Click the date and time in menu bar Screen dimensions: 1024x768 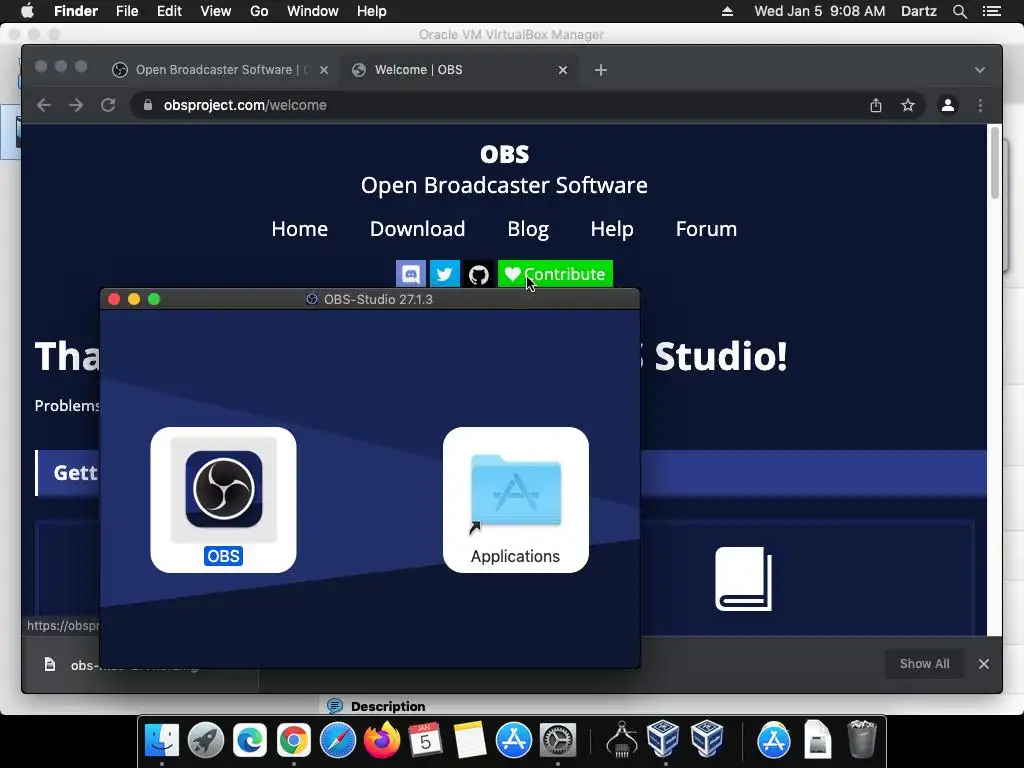pyautogui.click(x=820, y=11)
